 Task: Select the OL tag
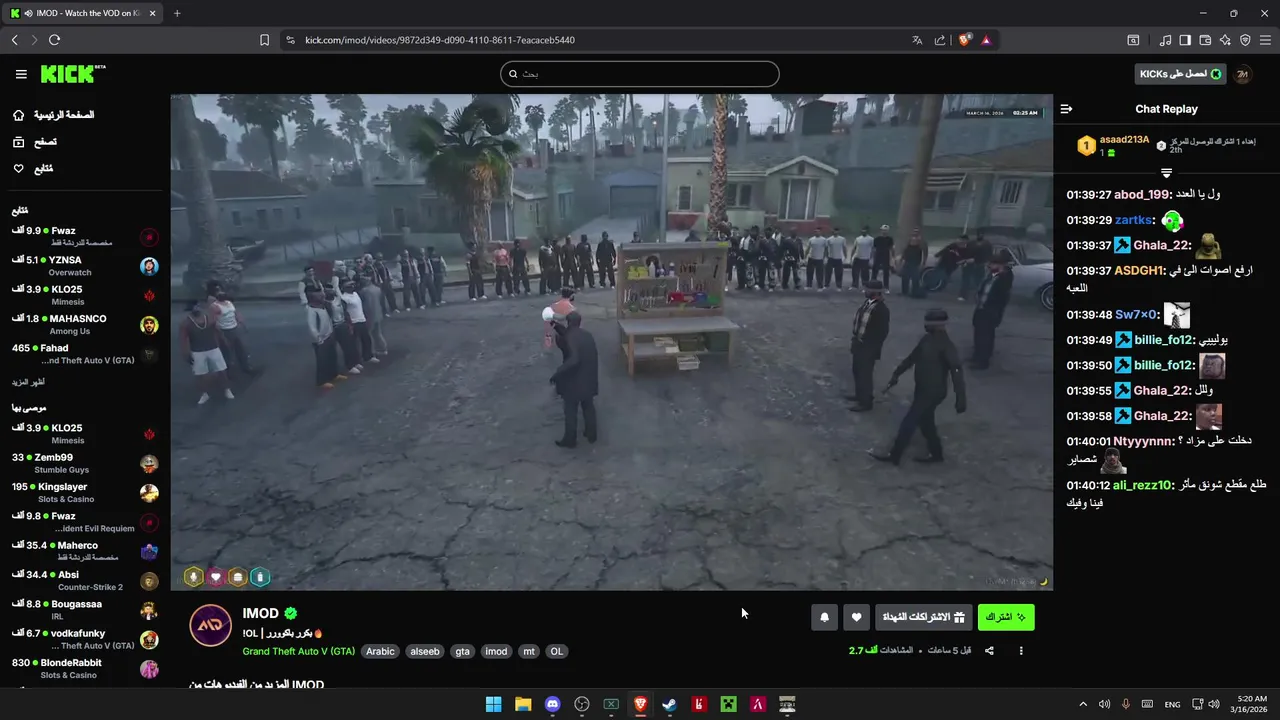(557, 651)
